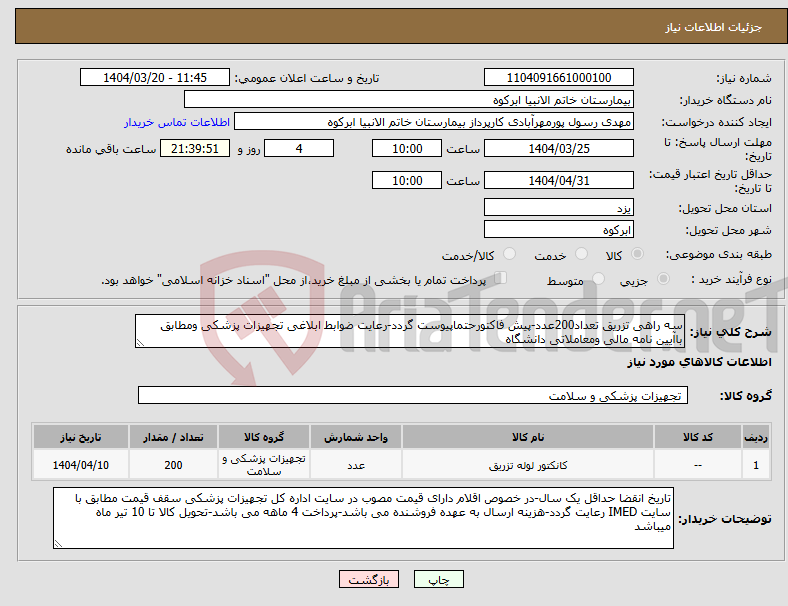The width and height of the screenshot is (788, 606).
Task: Click the چاپ (print) button
Action: [x=438, y=579]
